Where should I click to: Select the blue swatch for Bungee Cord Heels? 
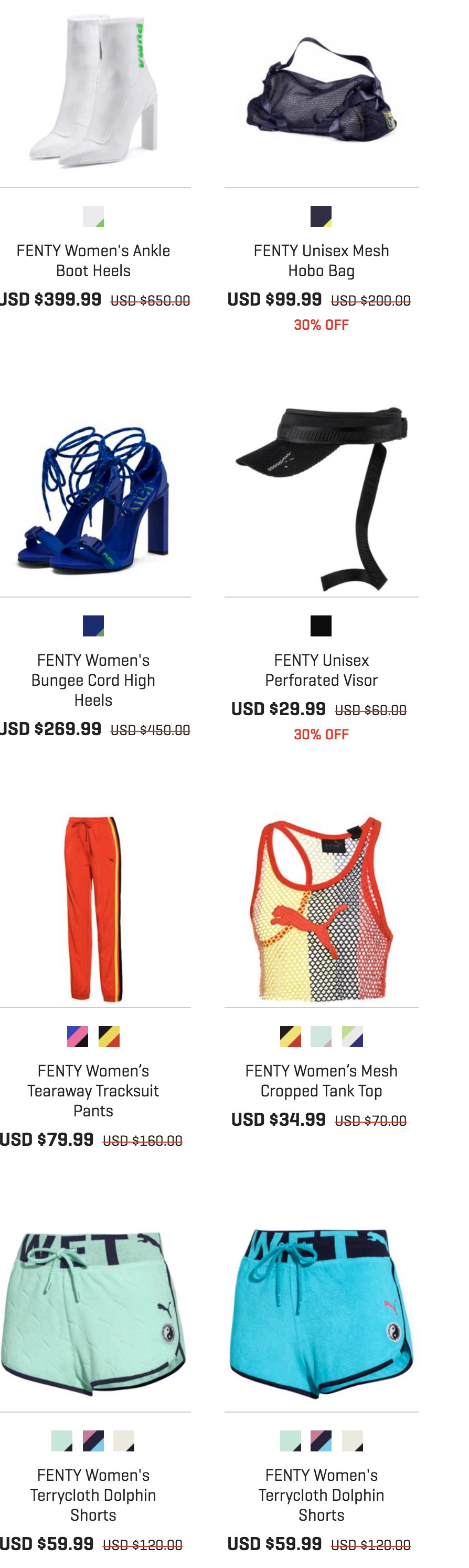coord(93,626)
